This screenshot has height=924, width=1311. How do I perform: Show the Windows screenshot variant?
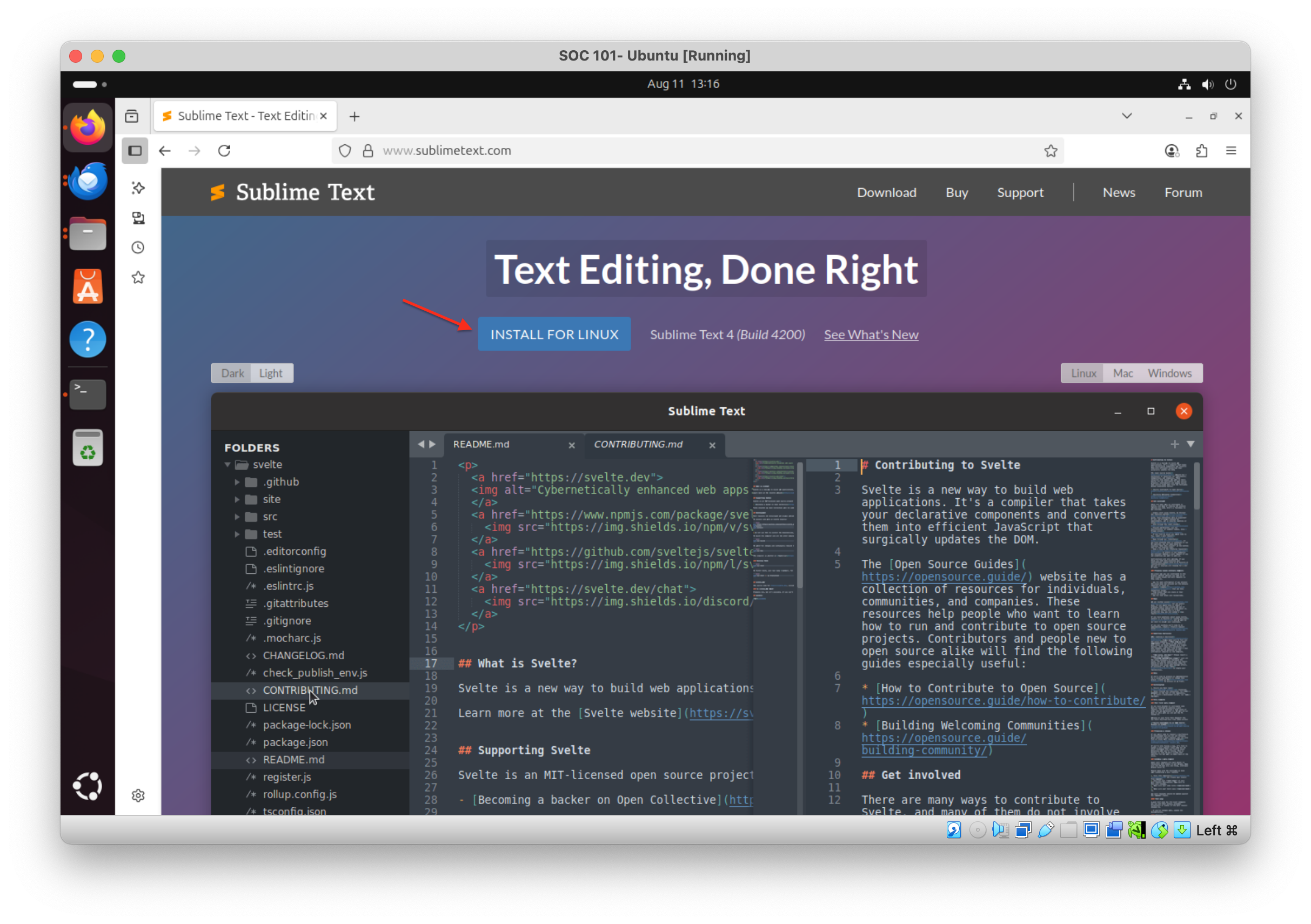[1170, 373]
